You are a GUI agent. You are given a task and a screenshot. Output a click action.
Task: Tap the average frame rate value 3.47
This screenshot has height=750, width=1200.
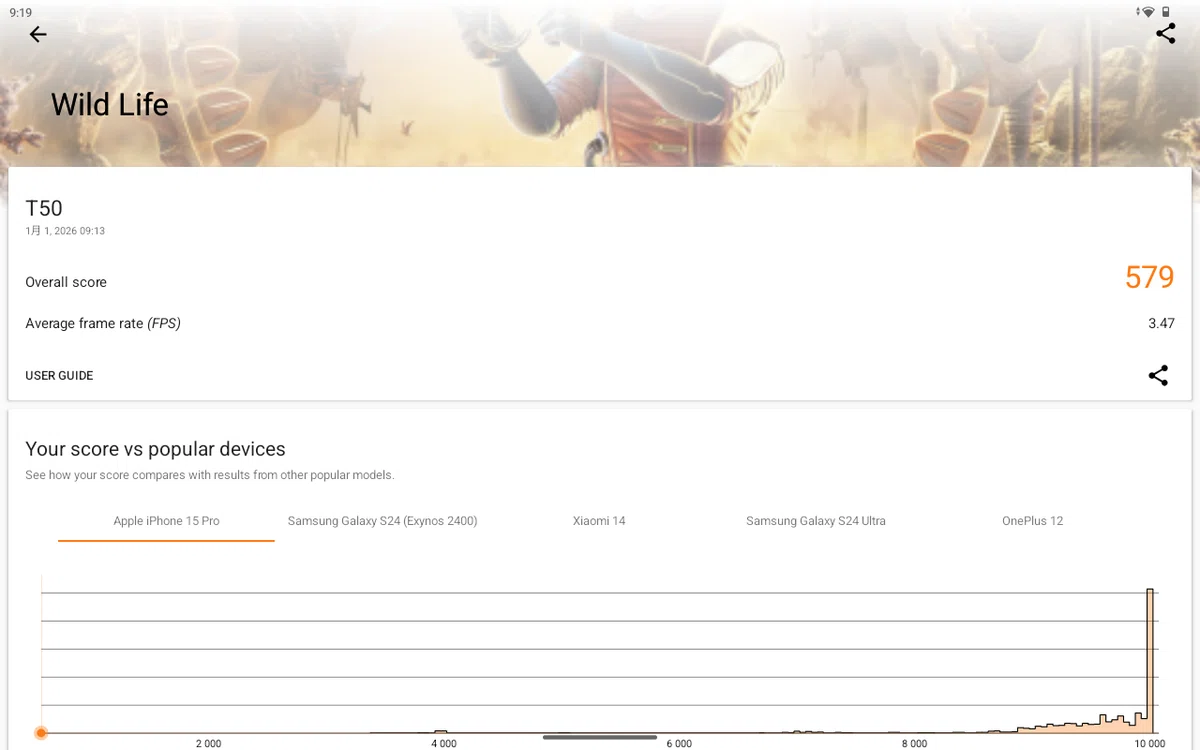tap(1161, 323)
